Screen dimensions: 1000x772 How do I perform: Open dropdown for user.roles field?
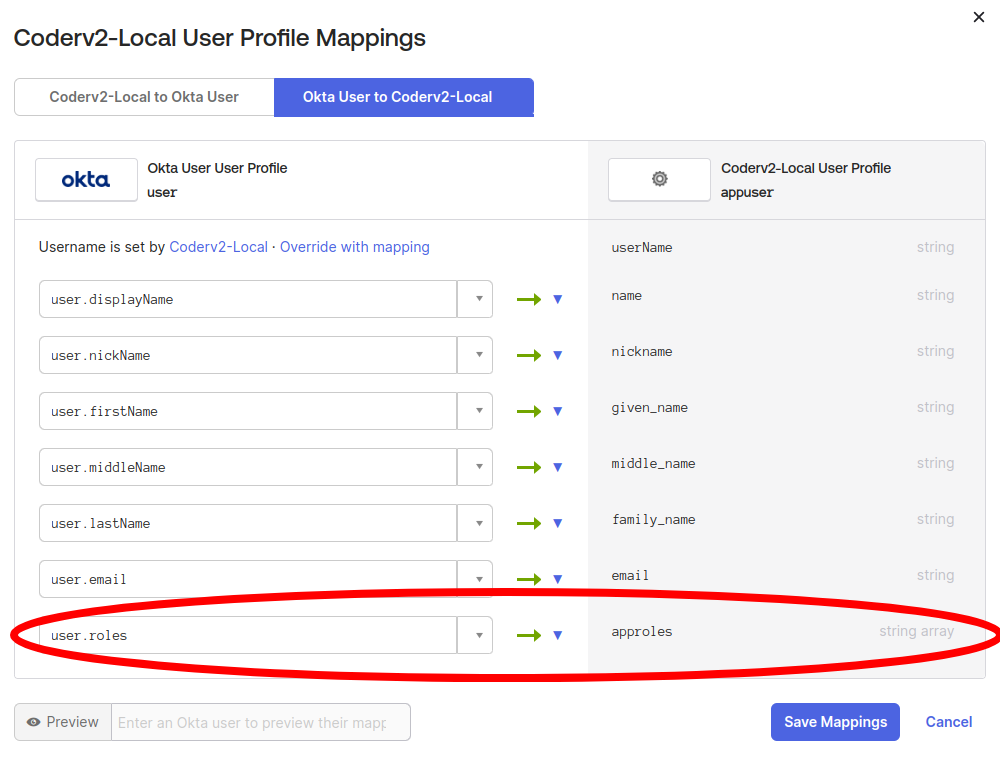475,635
